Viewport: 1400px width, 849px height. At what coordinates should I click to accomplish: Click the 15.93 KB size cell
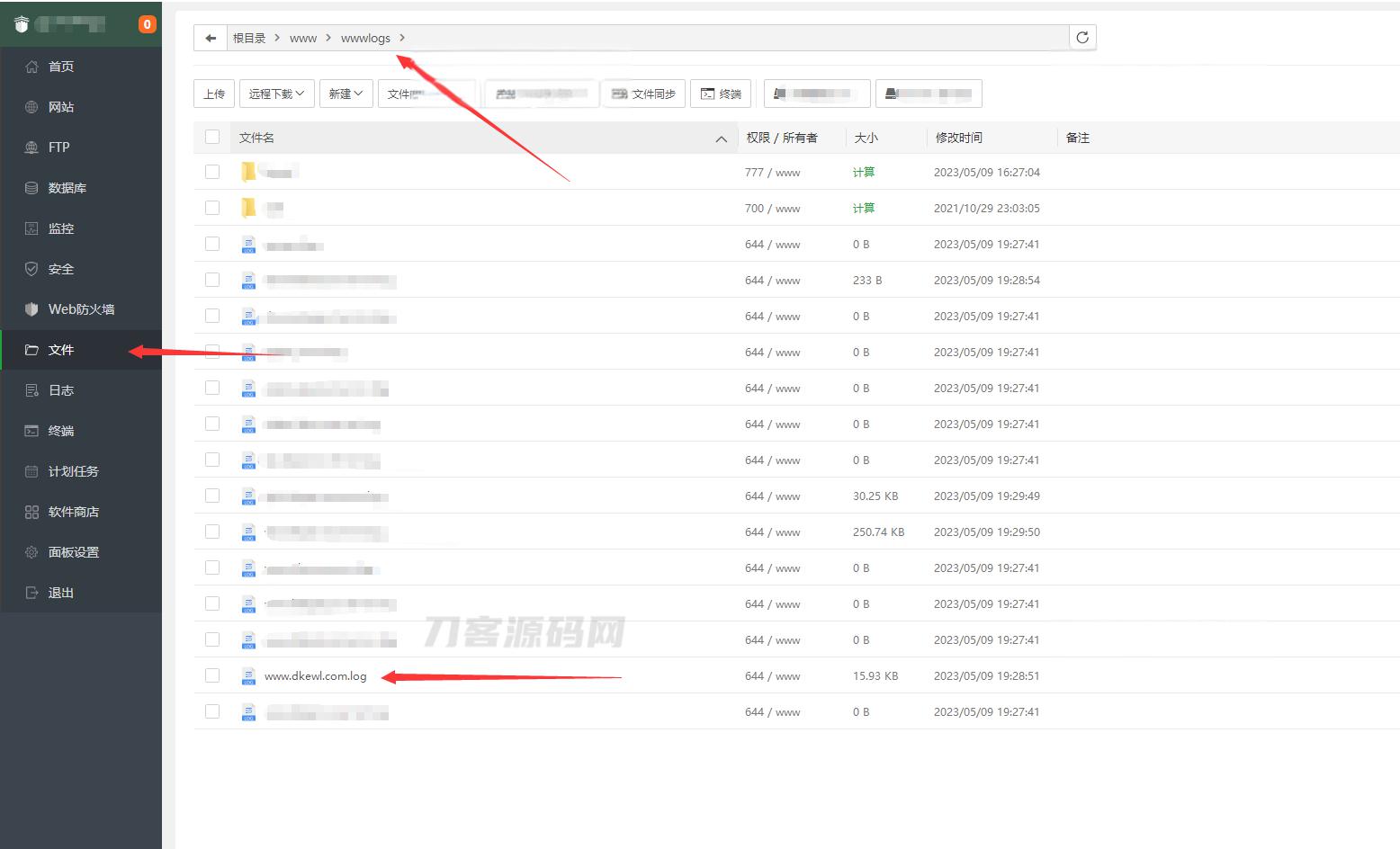875,675
